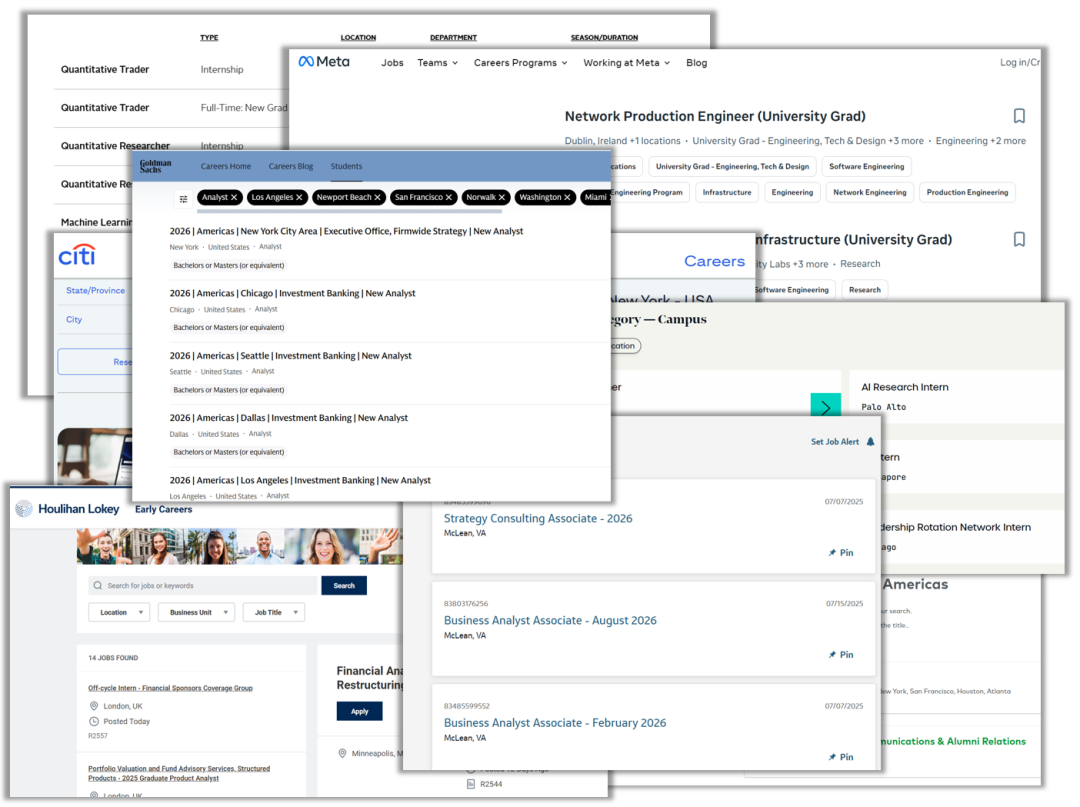
Task: Remove the Norwalk filter chip
Action: pyautogui.click(x=501, y=198)
